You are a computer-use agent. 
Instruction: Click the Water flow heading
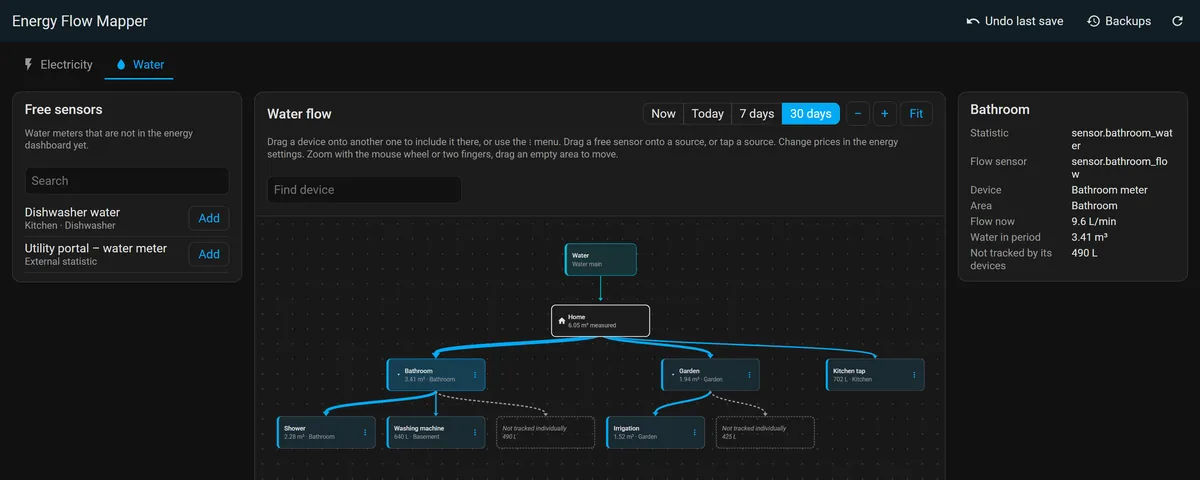299,114
